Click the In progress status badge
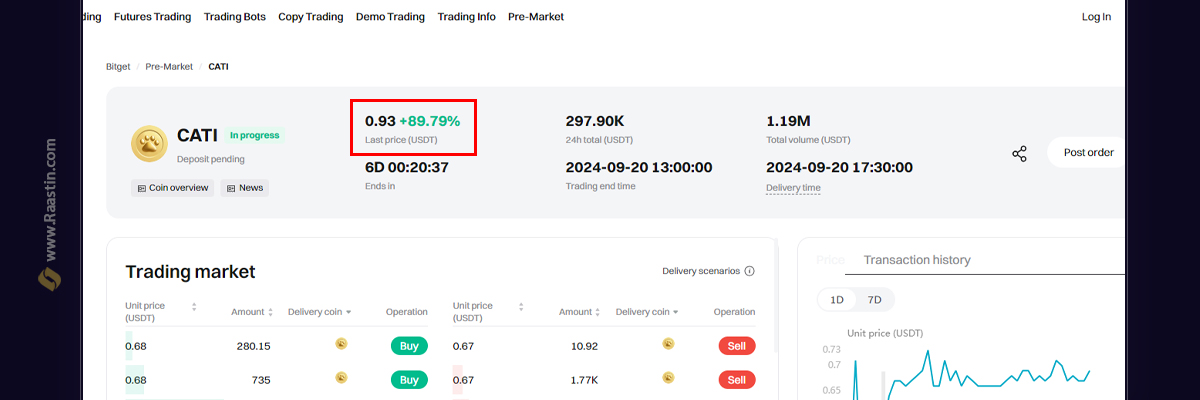The width and height of the screenshot is (1200, 400). pyautogui.click(x=255, y=135)
